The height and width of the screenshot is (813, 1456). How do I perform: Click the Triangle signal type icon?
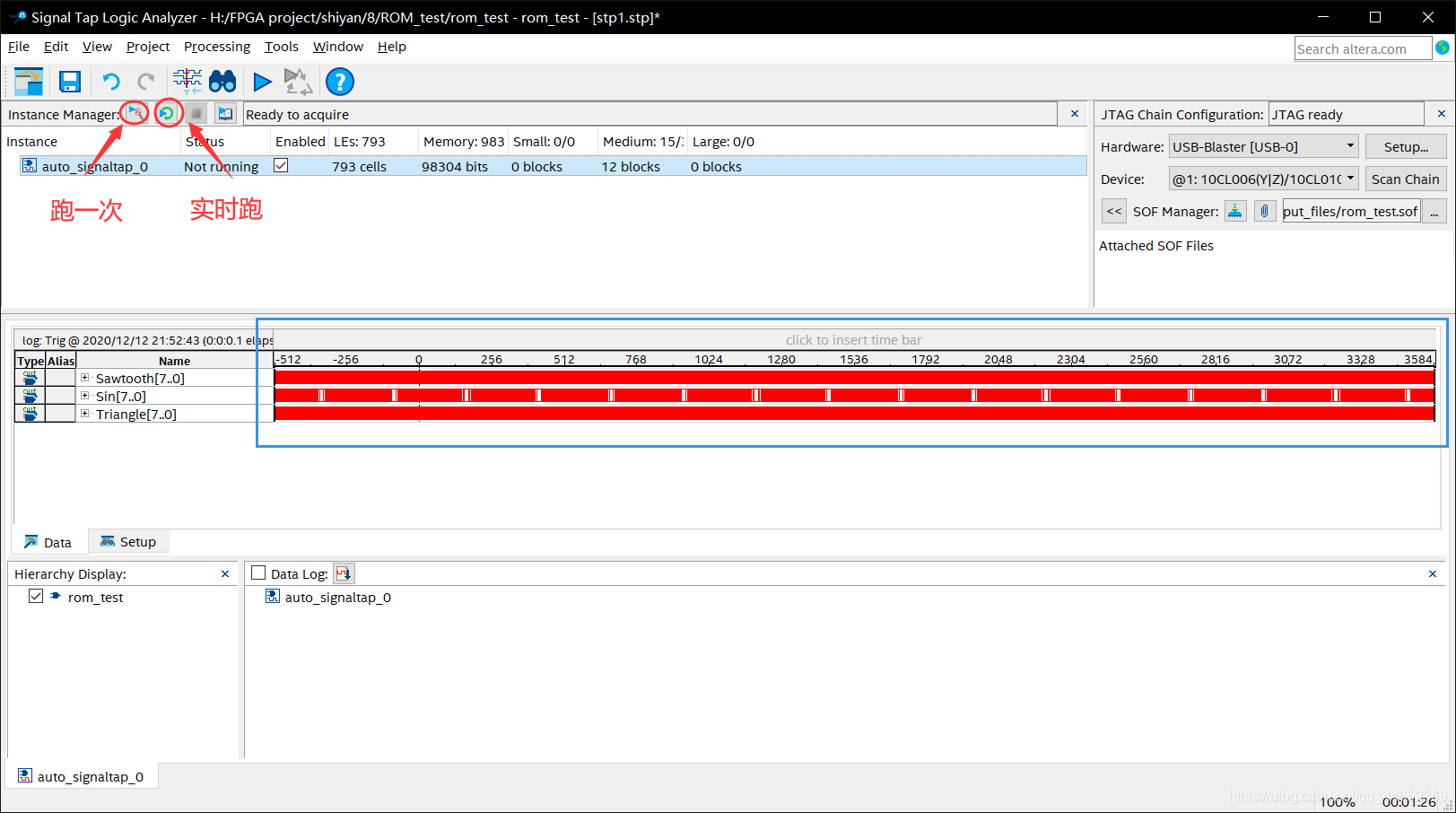click(x=31, y=414)
